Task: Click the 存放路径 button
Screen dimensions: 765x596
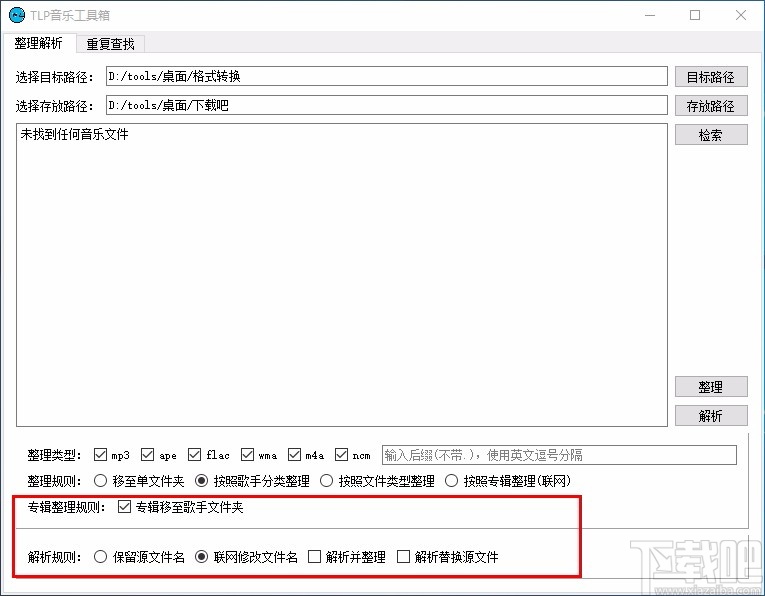Action: coord(711,106)
